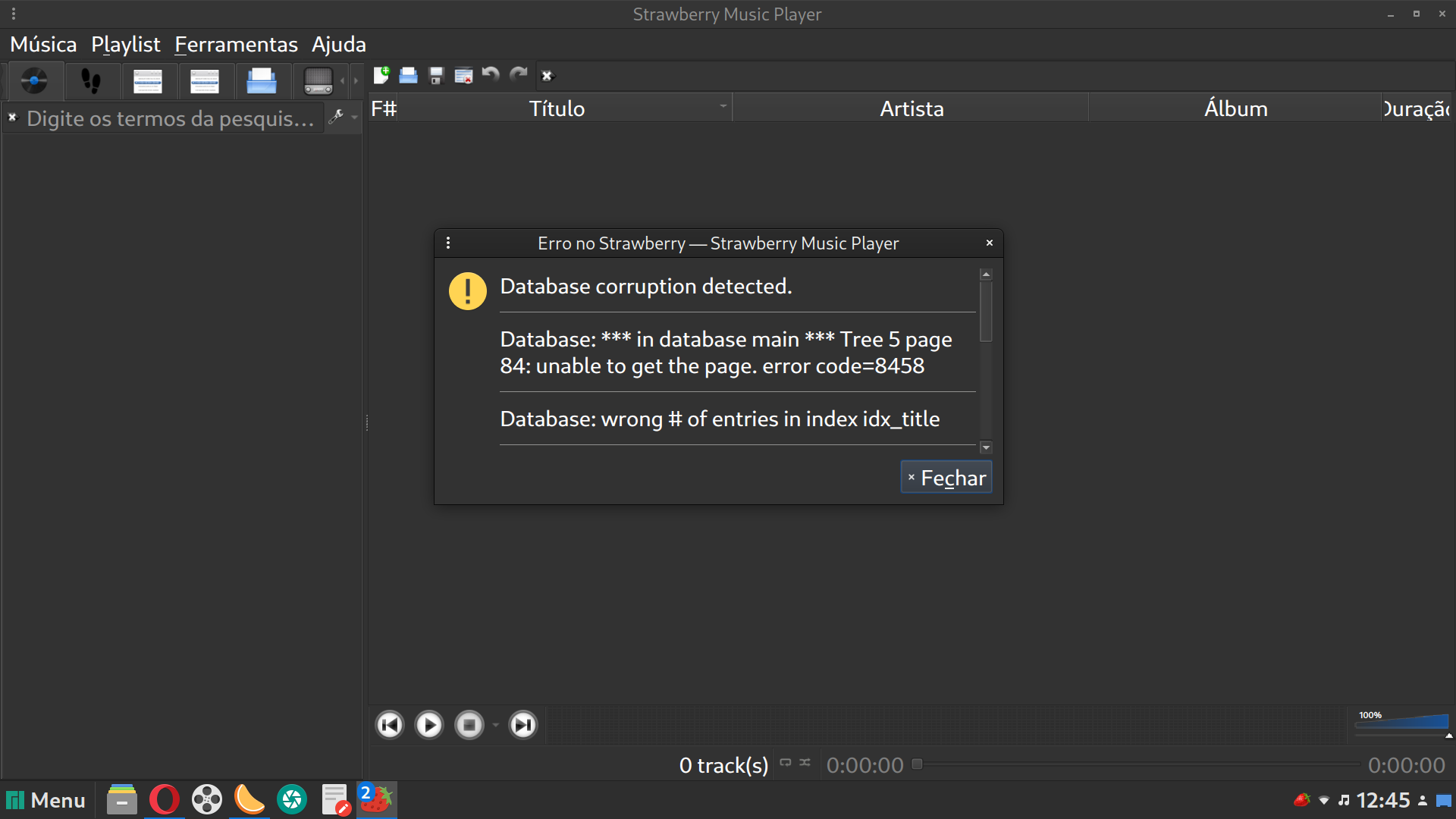
Task: Expand the dropdown arrow beside the wrench icon
Action: 354,118
